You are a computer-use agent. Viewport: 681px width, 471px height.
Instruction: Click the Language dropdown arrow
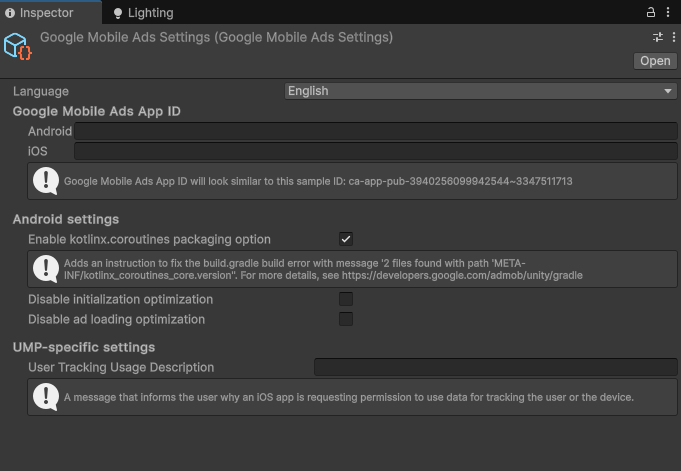point(668,91)
